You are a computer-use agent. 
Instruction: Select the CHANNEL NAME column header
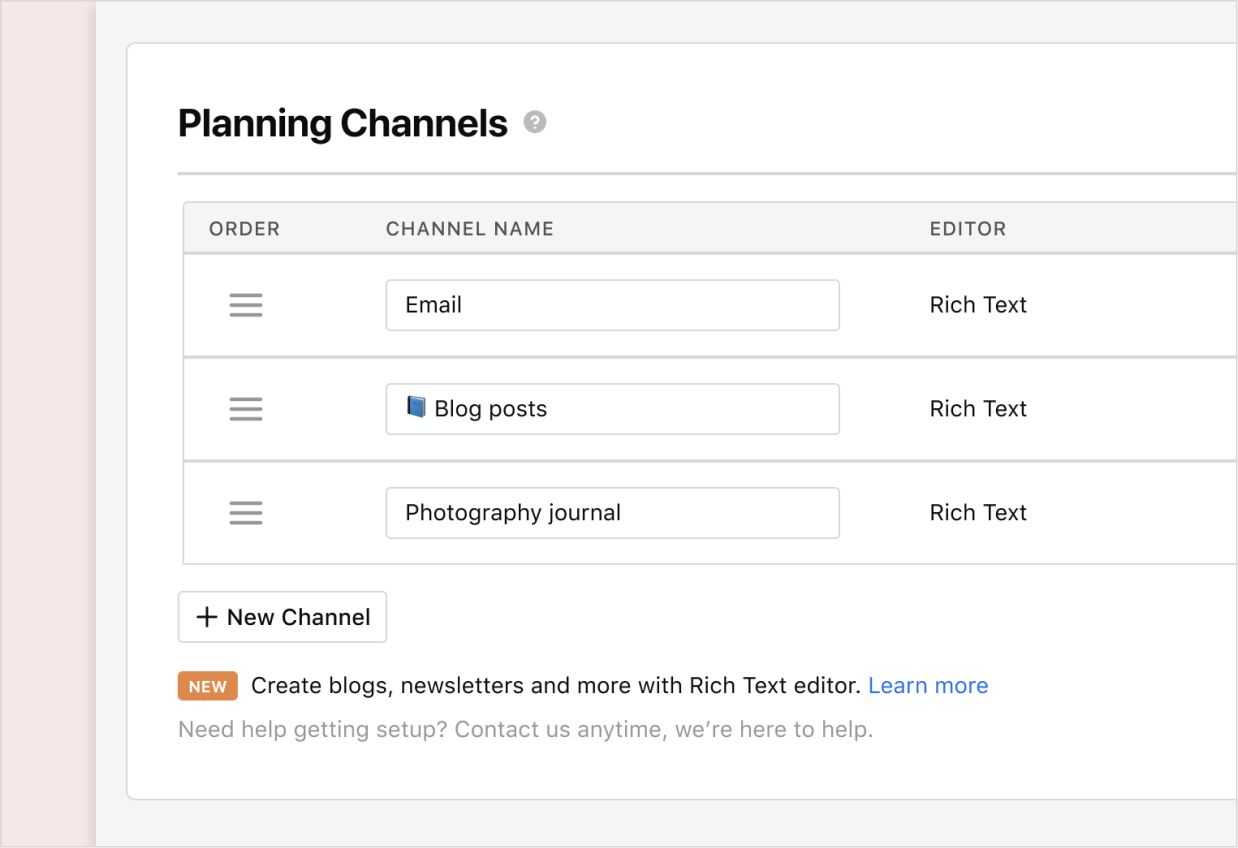tap(470, 229)
